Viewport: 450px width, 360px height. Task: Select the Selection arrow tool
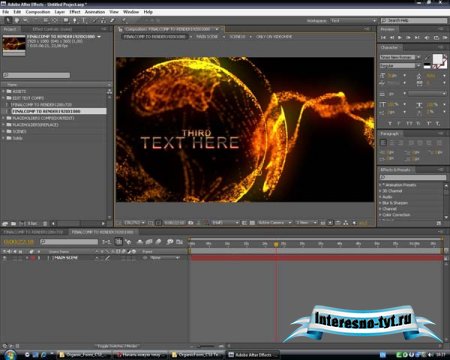point(8,21)
